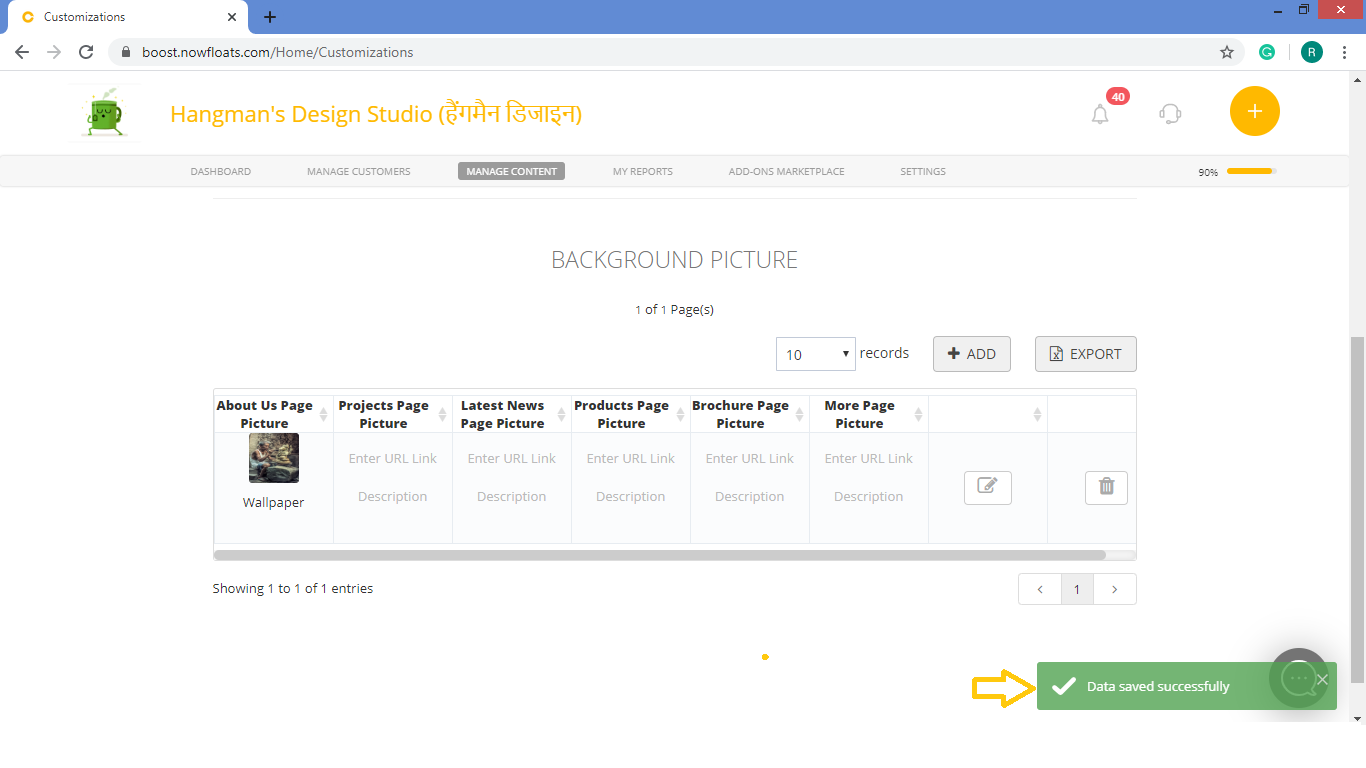Screen dimensions: 1366x768
Task: Delete the Wallpaper row with trash icon
Action: pyautogui.click(x=1106, y=487)
